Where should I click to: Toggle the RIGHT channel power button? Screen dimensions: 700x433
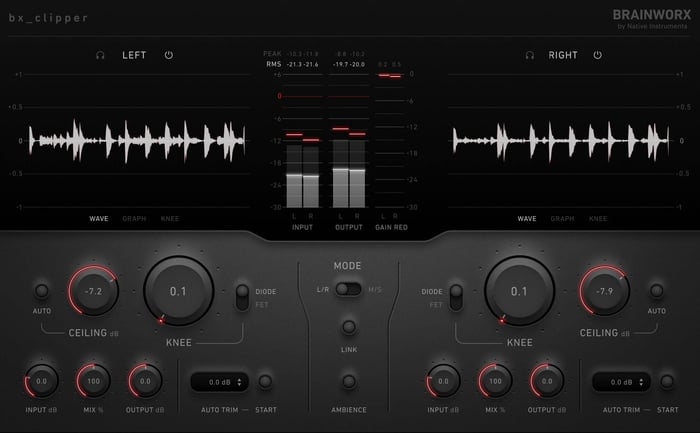click(598, 55)
